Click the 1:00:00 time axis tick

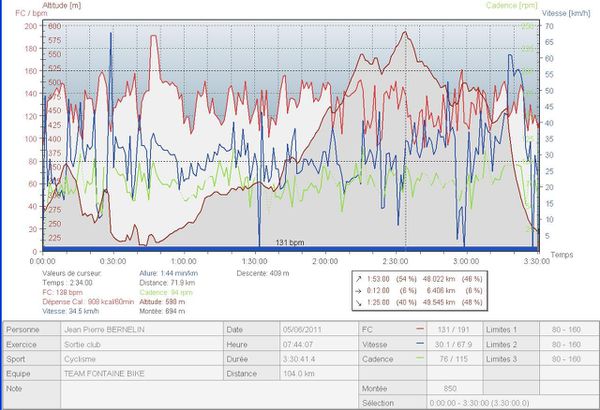tap(184, 261)
